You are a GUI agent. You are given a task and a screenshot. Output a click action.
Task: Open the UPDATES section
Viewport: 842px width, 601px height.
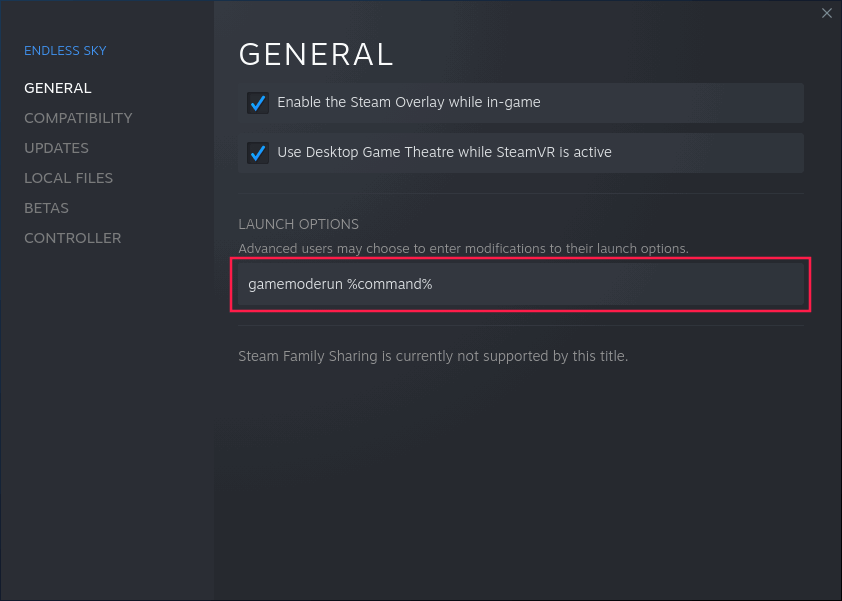click(x=56, y=148)
